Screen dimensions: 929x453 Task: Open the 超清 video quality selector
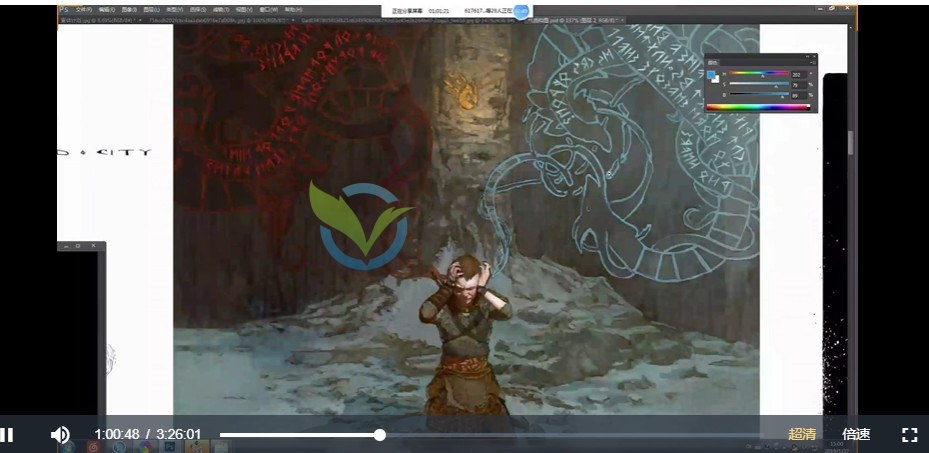click(x=802, y=435)
